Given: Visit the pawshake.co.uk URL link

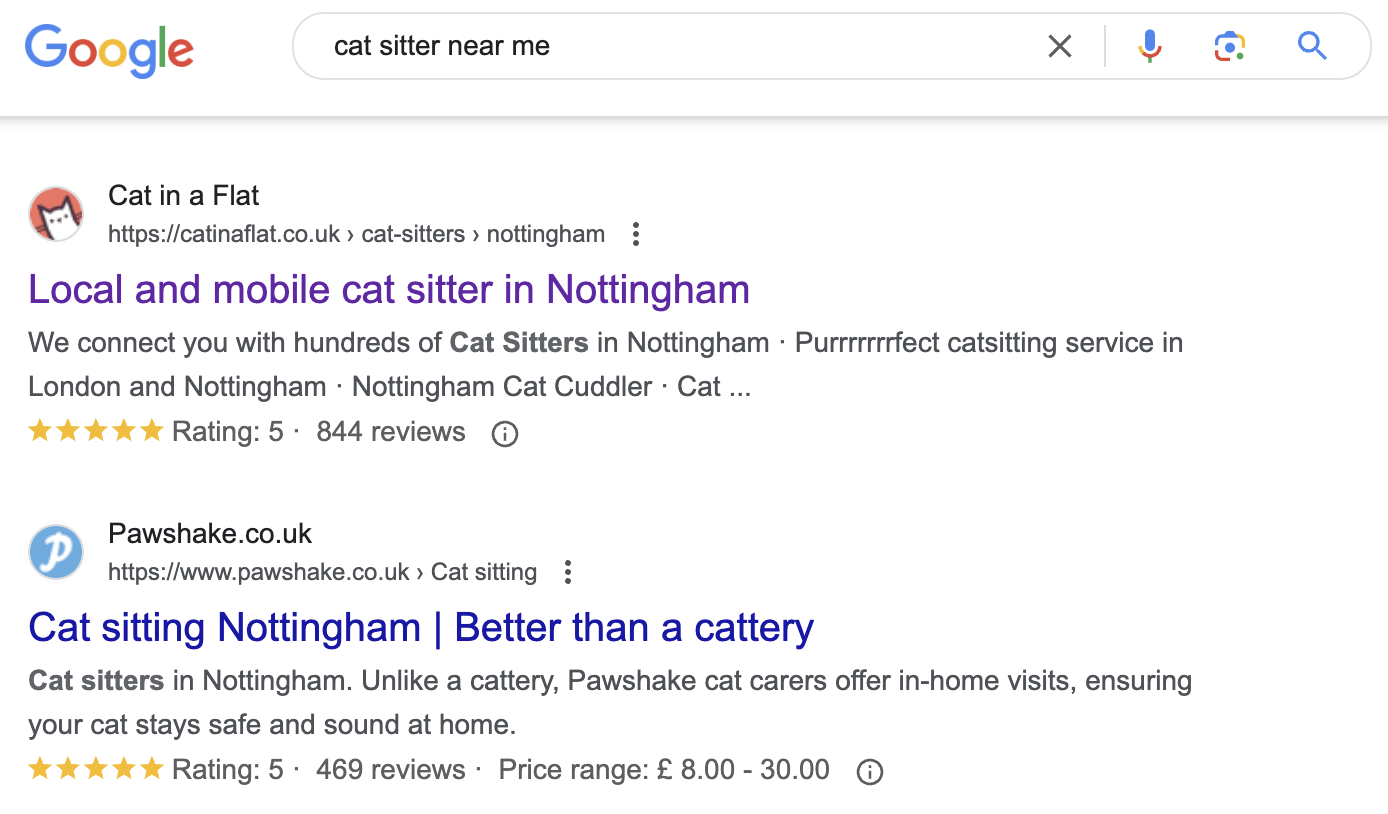Looking at the screenshot, I should coord(259,571).
